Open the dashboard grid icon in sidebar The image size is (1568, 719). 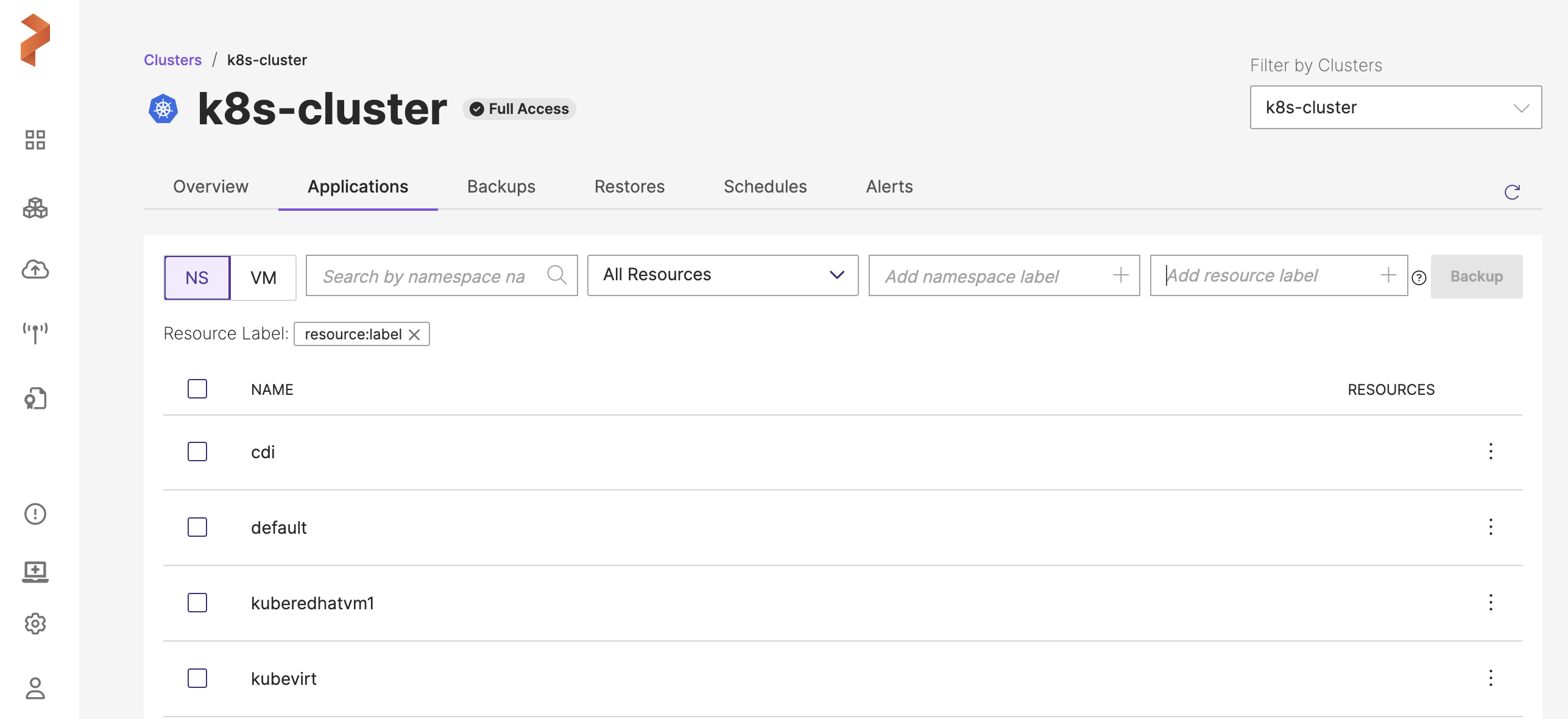[35, 140]
